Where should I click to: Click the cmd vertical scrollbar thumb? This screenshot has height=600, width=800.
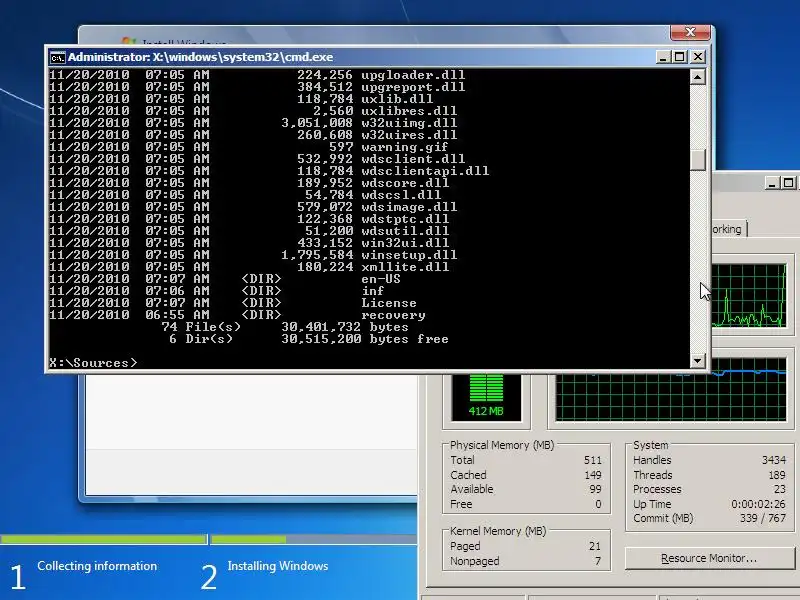697,160
